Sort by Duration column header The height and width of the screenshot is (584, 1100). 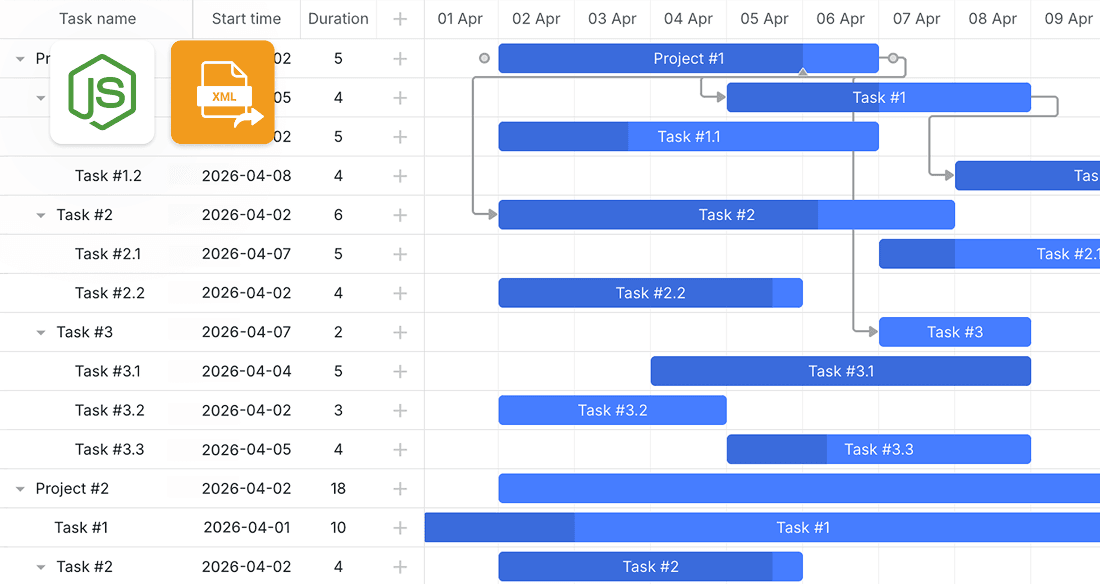point(338,19)
